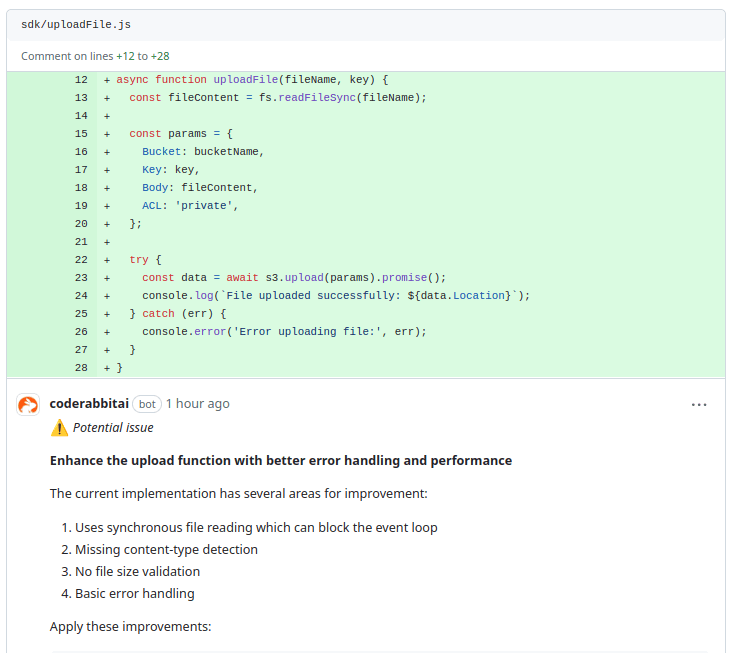The width and height of the screenshot is (745, 653).
Task: Click the "Potential issue" label text
Action: click(113, 428)
